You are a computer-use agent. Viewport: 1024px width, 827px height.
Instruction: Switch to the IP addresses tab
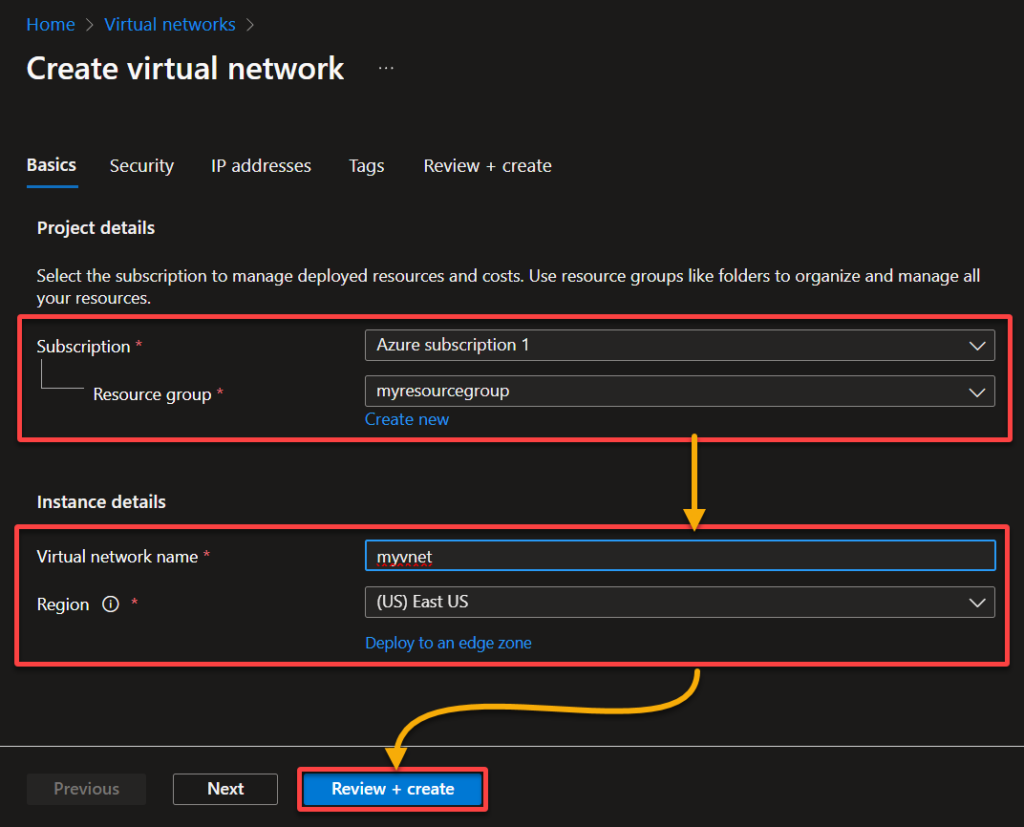click(260, 166)
